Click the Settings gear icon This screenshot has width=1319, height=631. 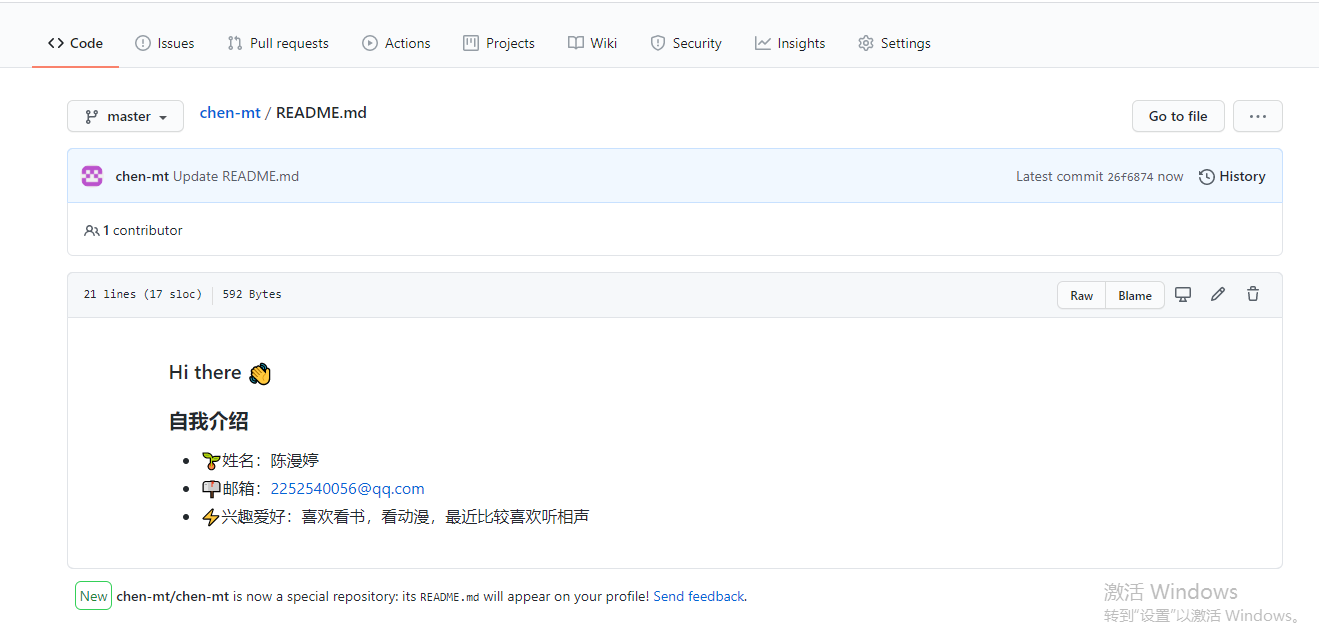866,43
